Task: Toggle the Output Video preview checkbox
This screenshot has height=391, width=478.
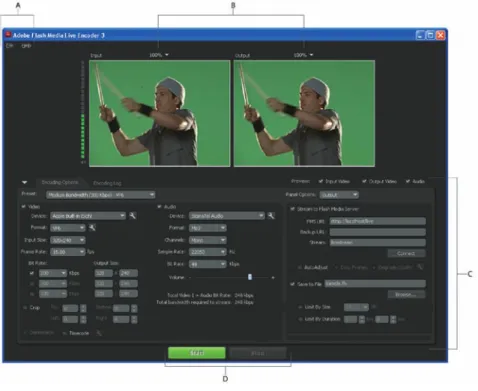Action: [364, 181]
